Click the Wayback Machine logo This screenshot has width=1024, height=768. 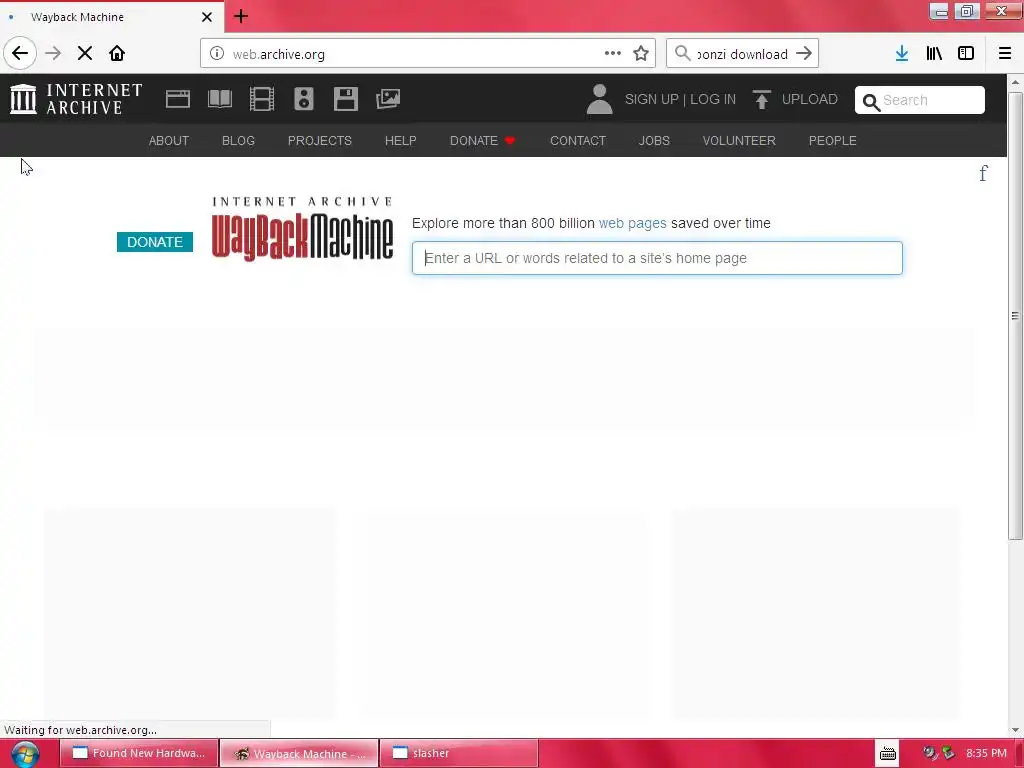coord(302,228)
